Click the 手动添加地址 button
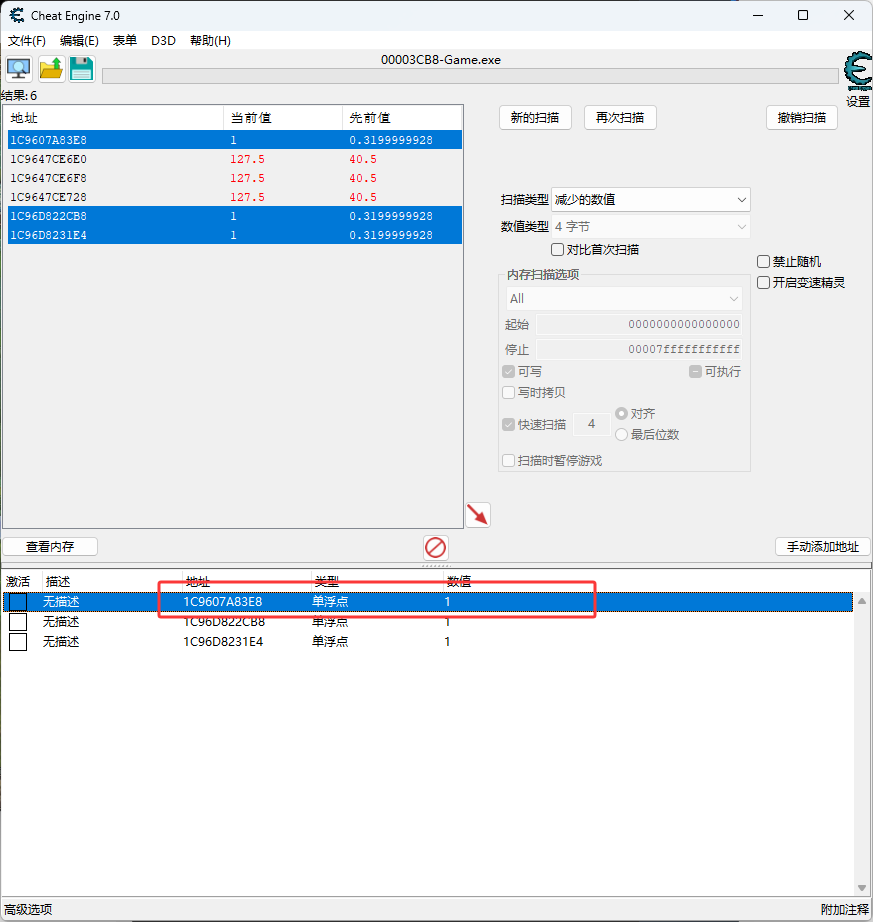The image size is (873, 922). tap(823, 547)
